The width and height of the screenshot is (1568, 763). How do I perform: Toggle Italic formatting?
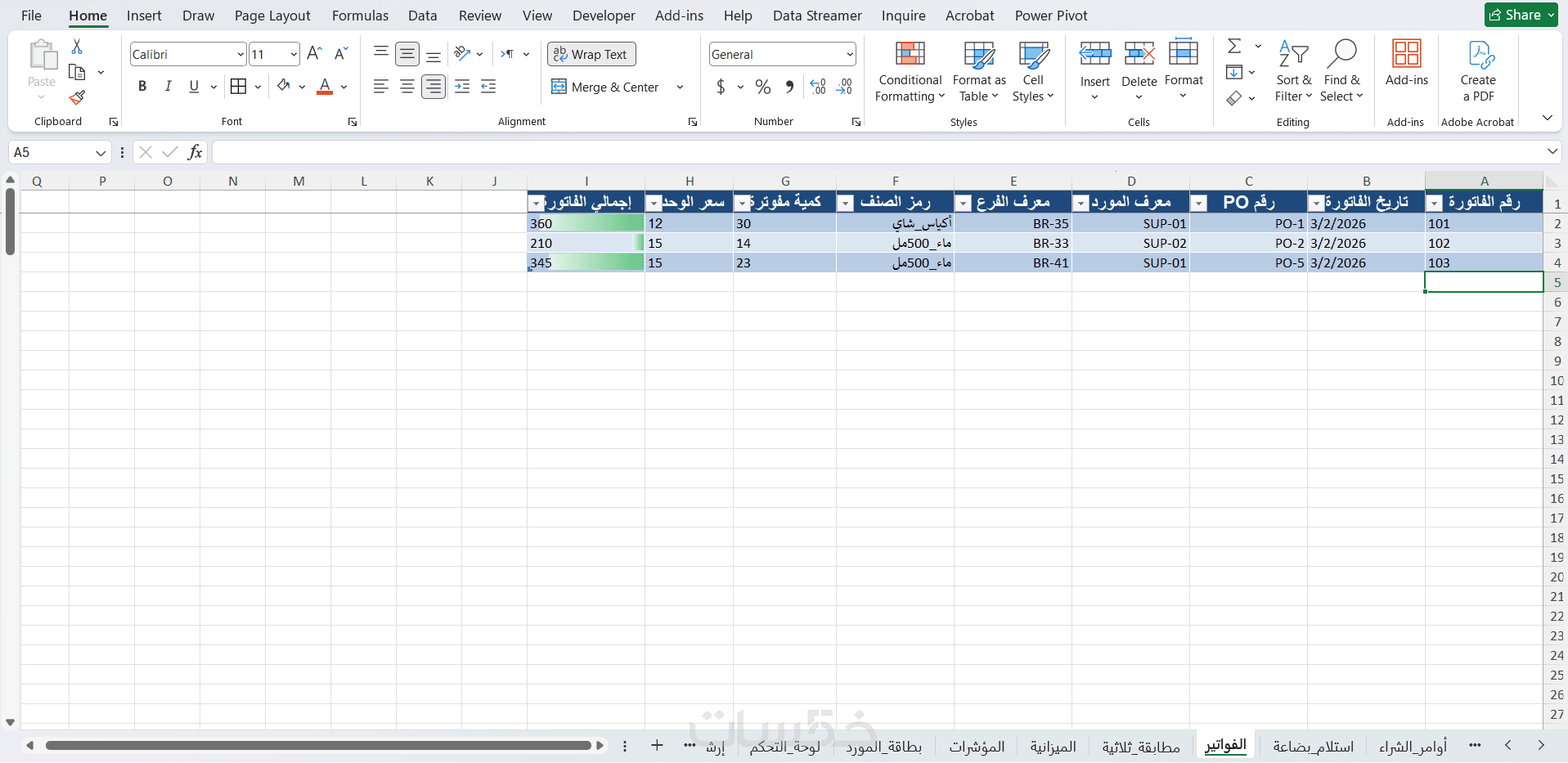pyautogui.click(x=168, y=87)
